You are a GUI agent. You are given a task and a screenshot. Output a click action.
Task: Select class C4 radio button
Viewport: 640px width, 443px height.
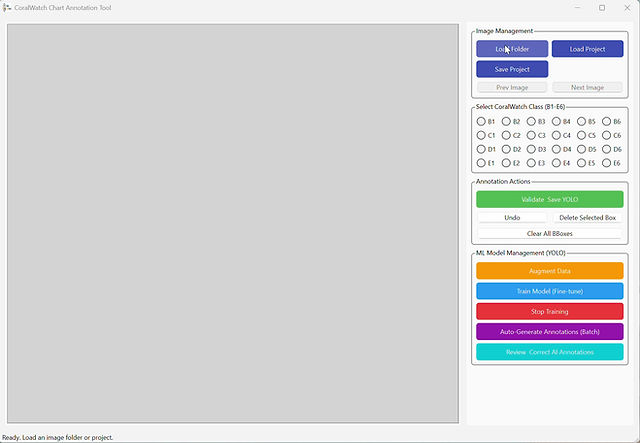coord(556,135)
